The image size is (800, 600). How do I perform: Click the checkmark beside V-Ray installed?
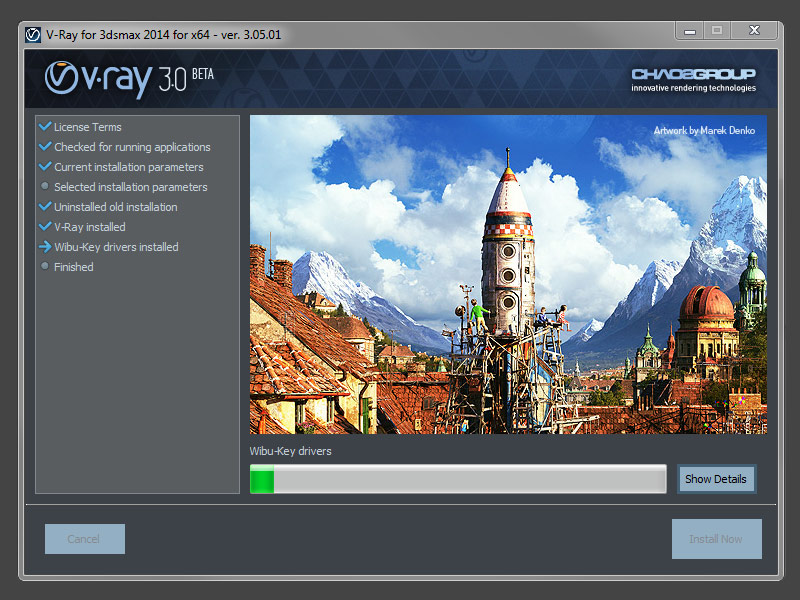45,226
